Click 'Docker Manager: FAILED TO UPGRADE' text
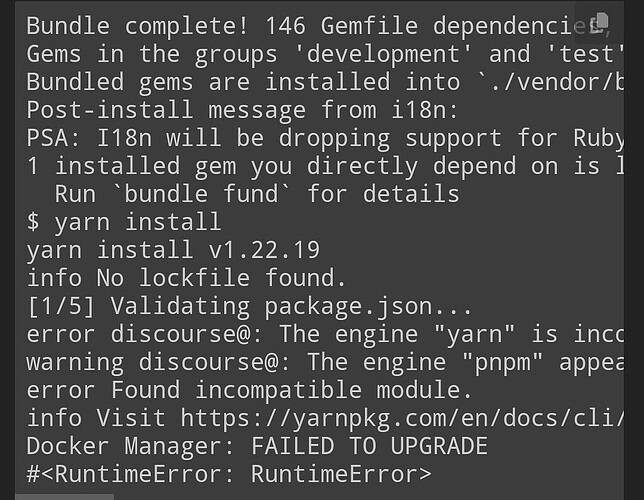644x500 pixels. click(x=257, y=445)
